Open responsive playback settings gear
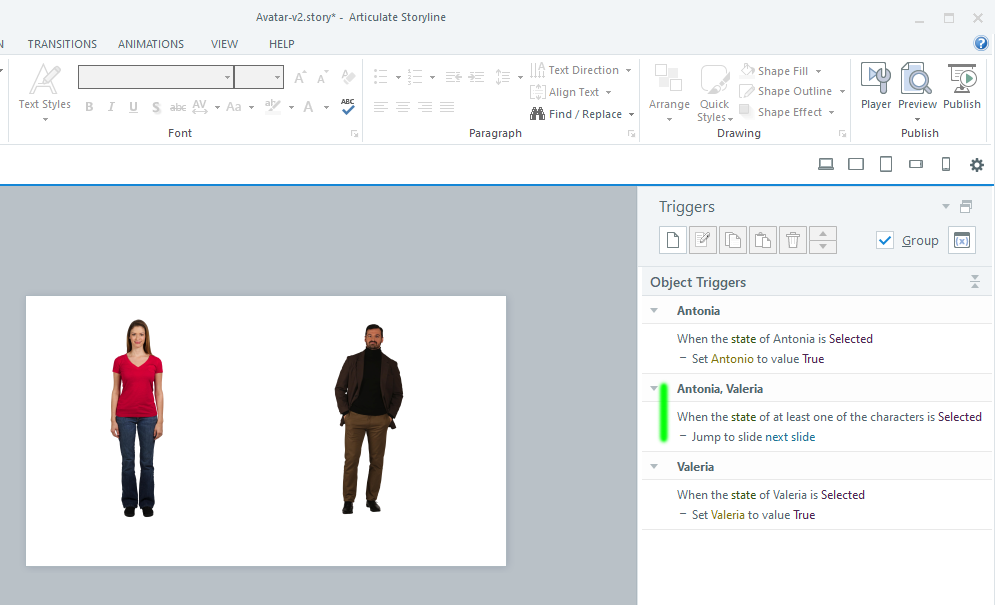 977,165
